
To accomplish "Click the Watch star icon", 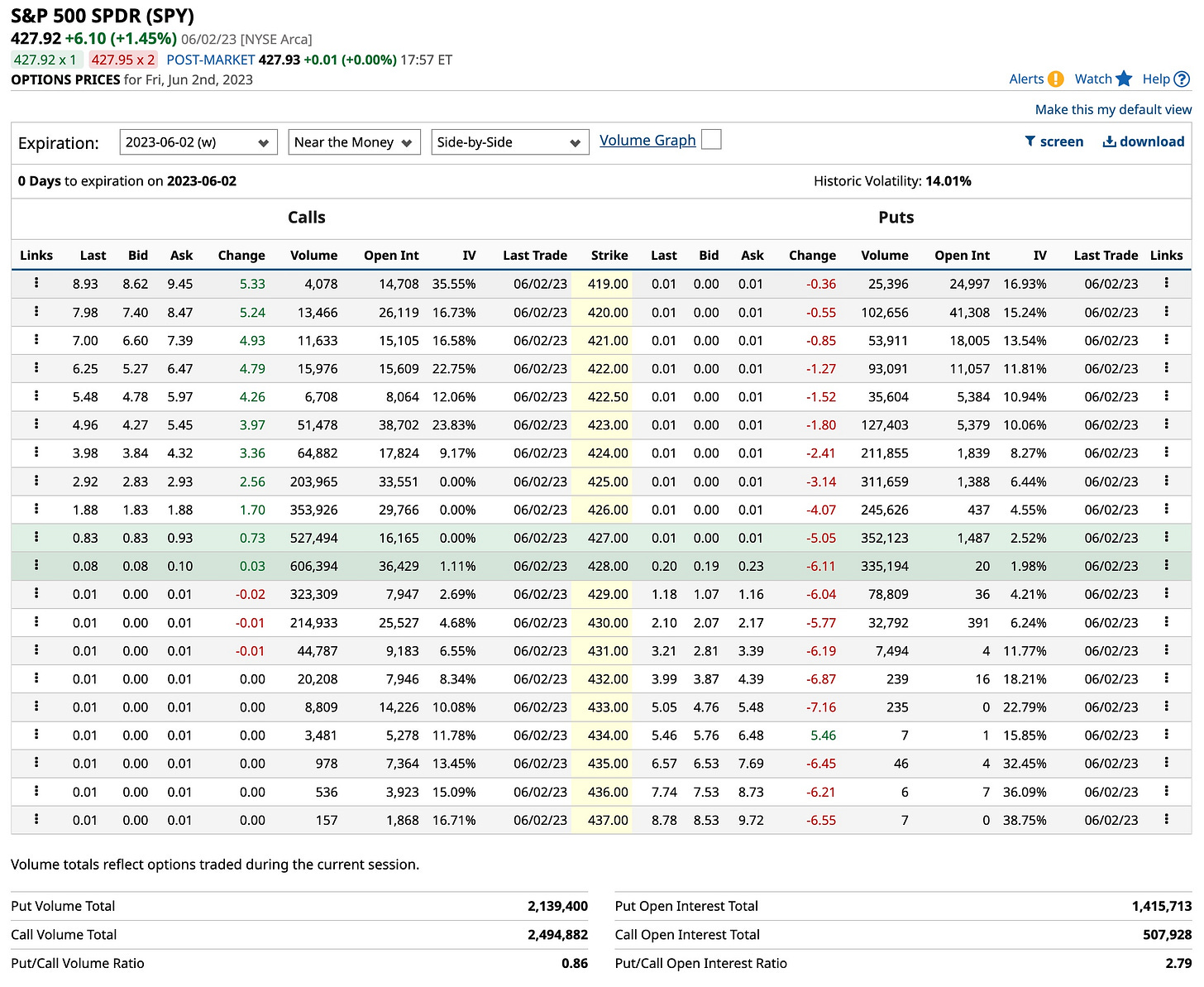I will click(1124, 79).
